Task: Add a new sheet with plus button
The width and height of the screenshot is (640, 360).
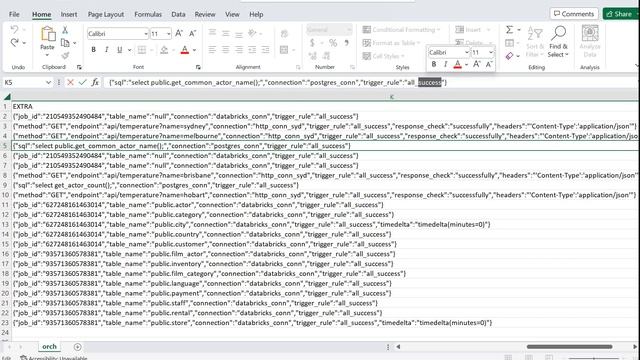Action: (78, 347)
